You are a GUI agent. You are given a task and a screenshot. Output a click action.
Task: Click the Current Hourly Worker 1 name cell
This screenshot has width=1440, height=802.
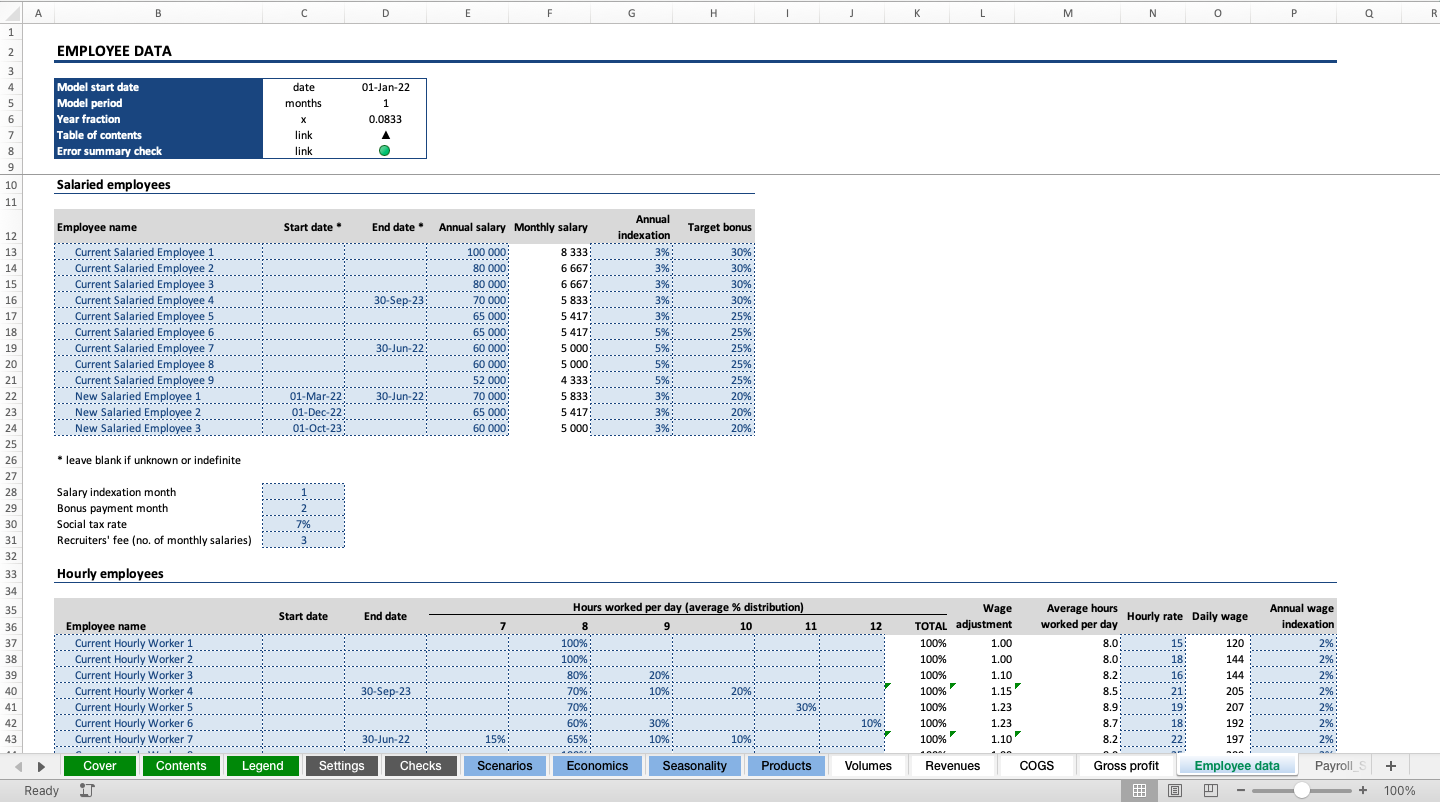click(x=158, y=643)
